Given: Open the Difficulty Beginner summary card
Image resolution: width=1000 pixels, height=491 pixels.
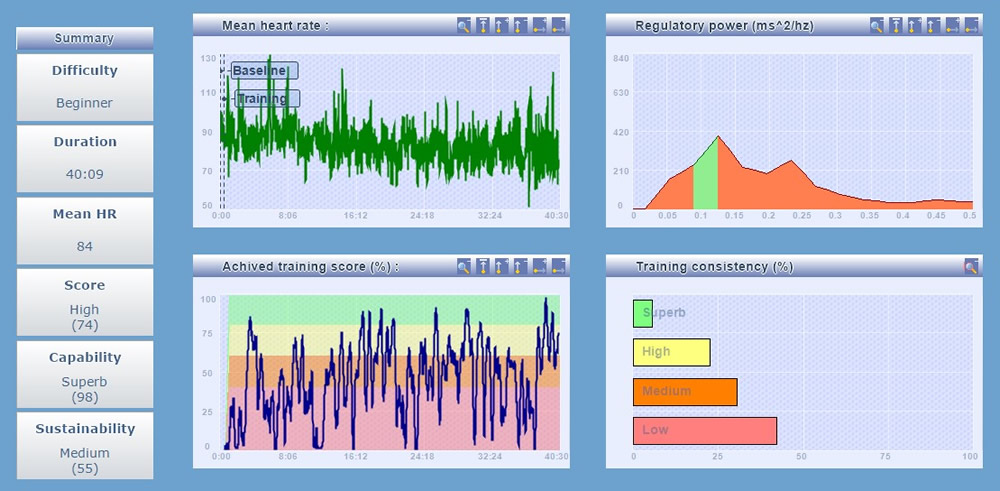Looking at the screenshot, I should point(85,87).
